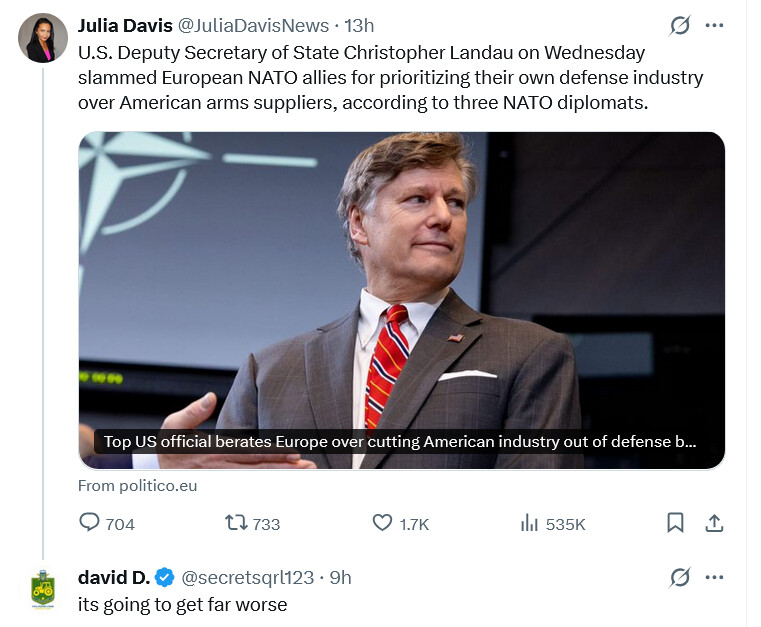The height and width of the screenshot is (627, 761).
Task: Open three-dot more menu on david D.'s reply
Action: (714, 578)
